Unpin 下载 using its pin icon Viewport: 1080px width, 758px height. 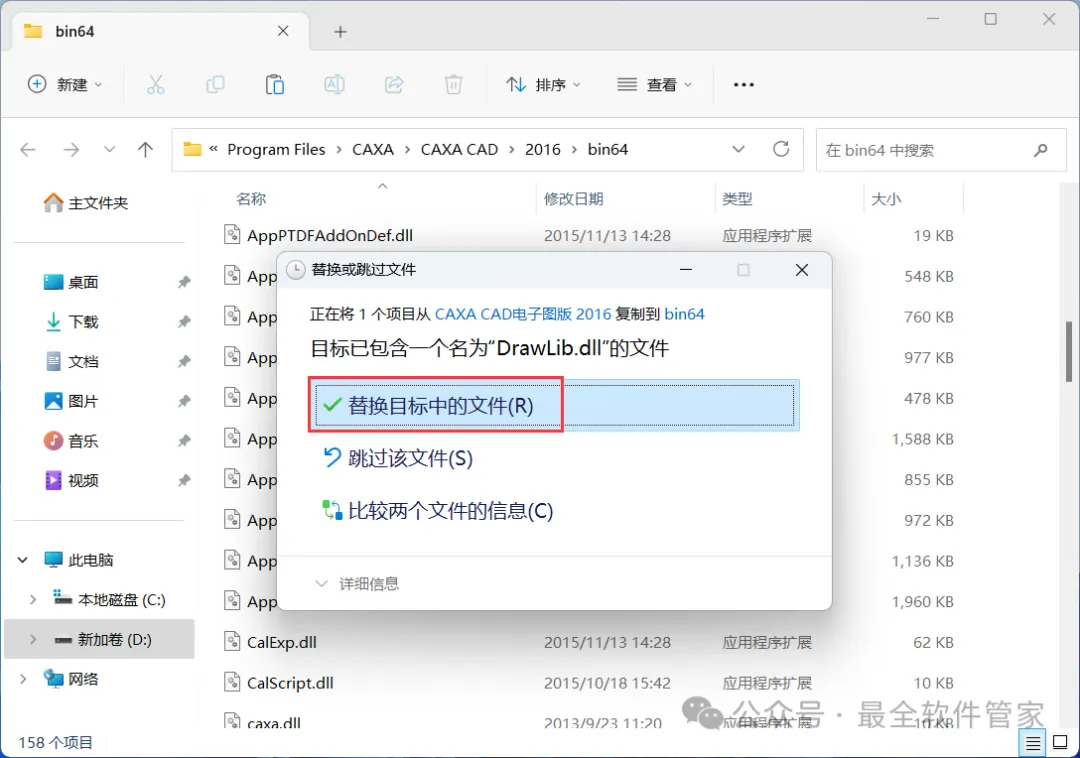pyautogui.click(x=184, y=322)
